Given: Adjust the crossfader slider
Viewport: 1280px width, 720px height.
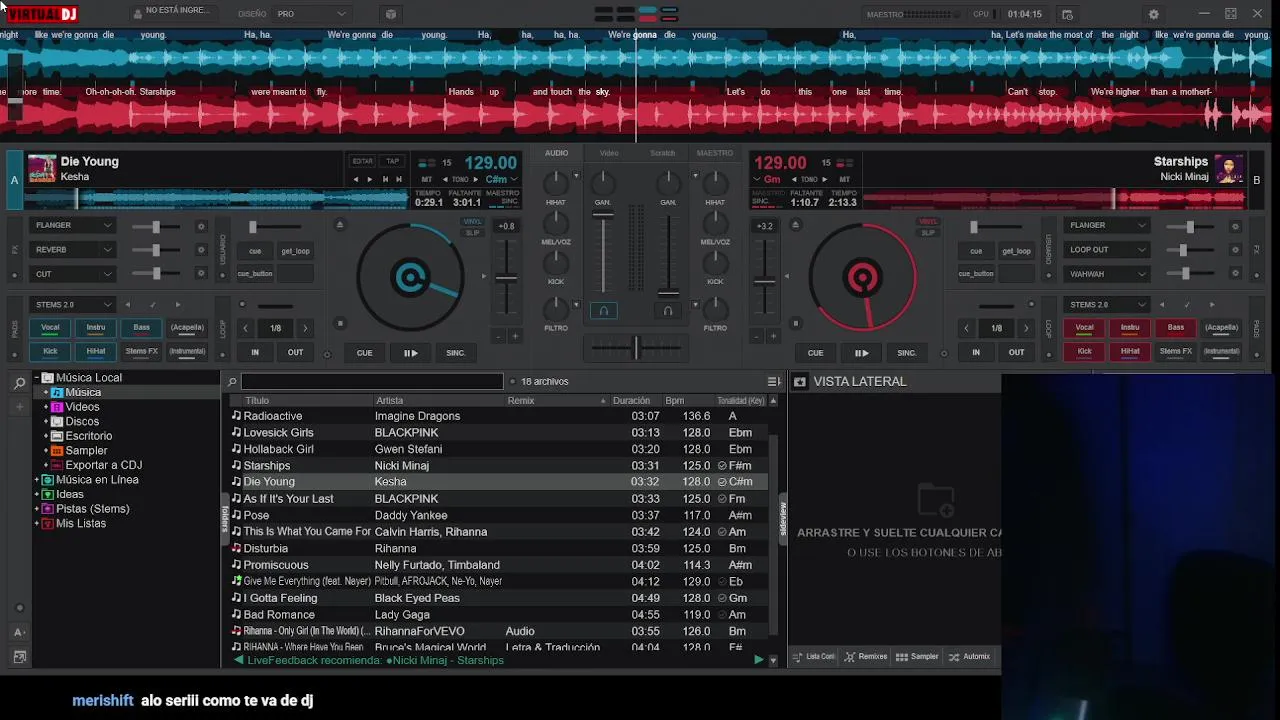Looking at the screenshot, I should [636, 348].
